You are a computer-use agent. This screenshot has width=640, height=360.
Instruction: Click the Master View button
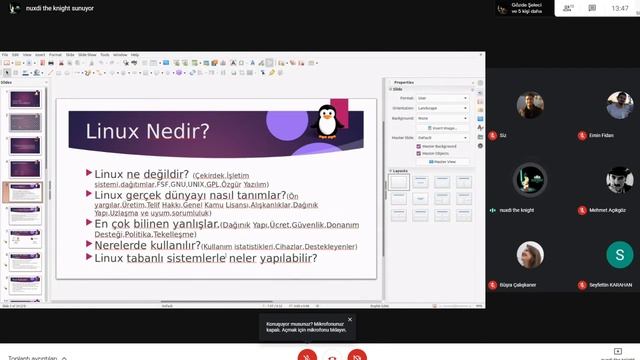[x=442, y=162]
